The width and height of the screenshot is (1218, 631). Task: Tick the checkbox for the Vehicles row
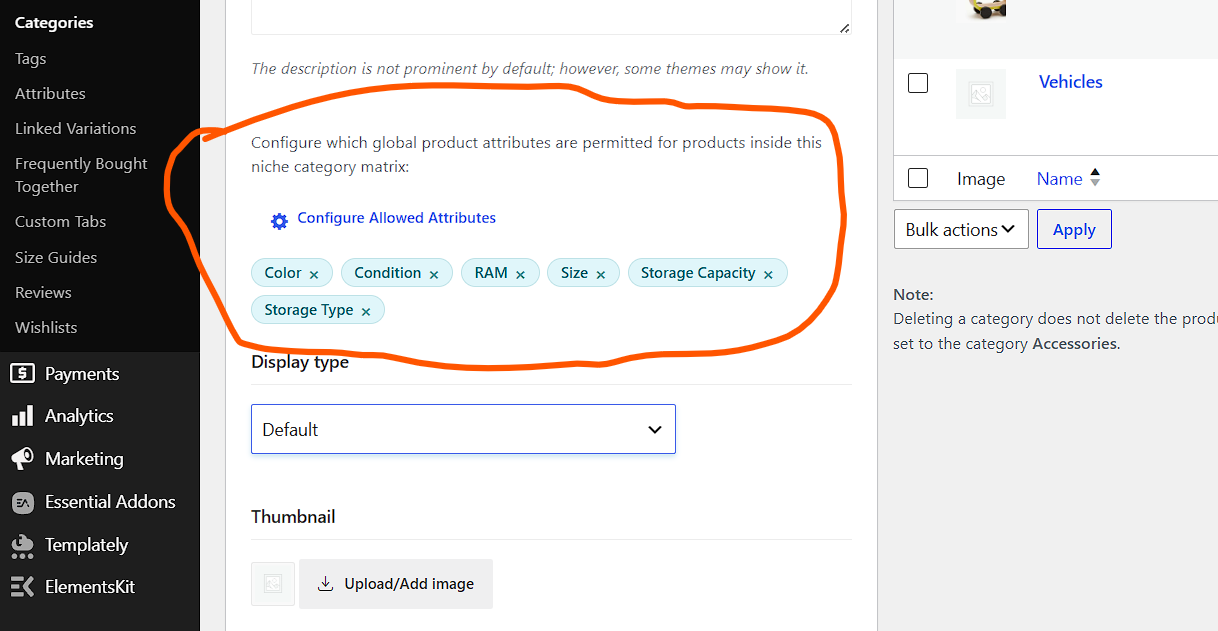coord(918,83)
